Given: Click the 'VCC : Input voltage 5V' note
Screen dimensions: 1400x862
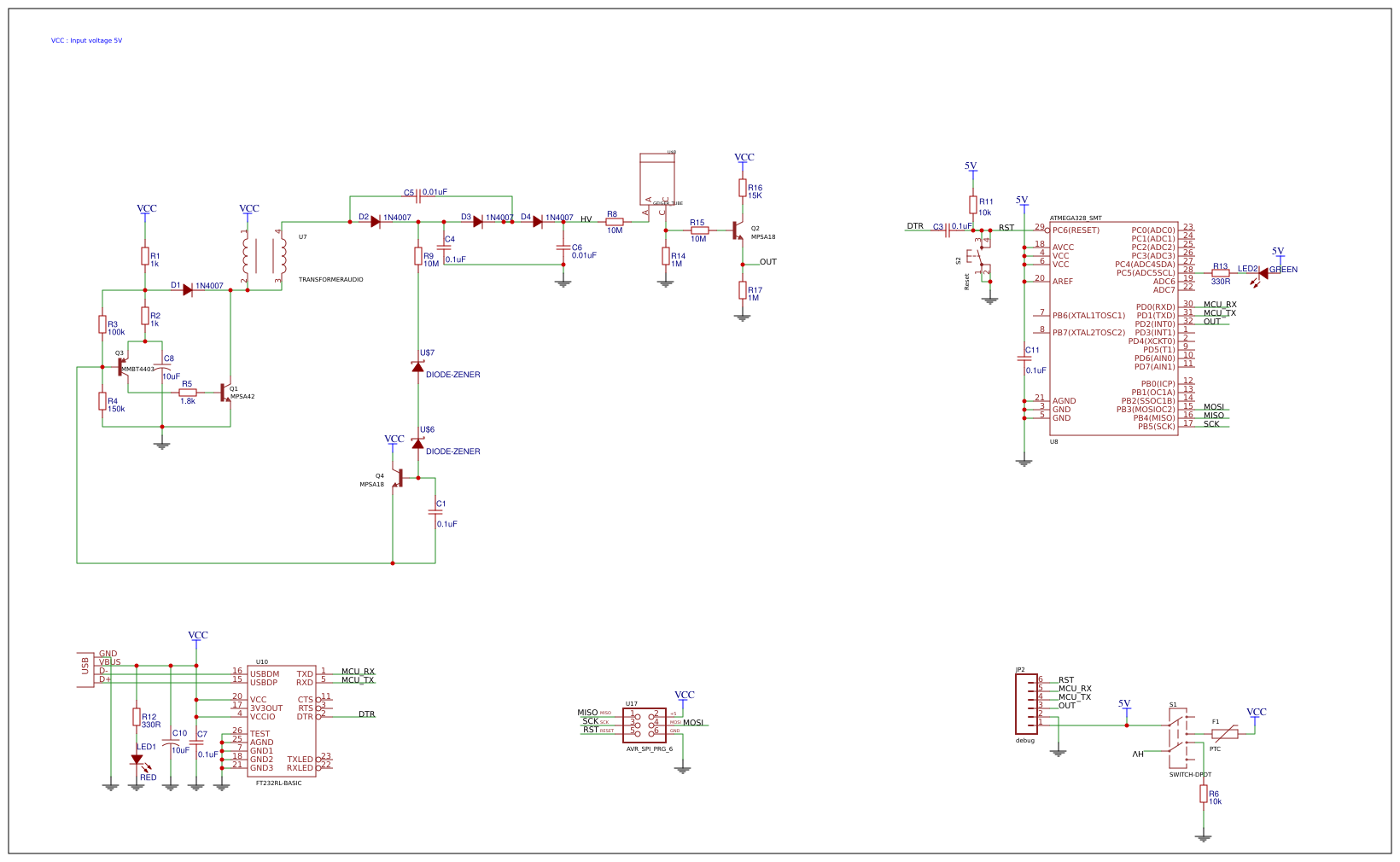Looking at the screenshot, I should tap(86, 40).
